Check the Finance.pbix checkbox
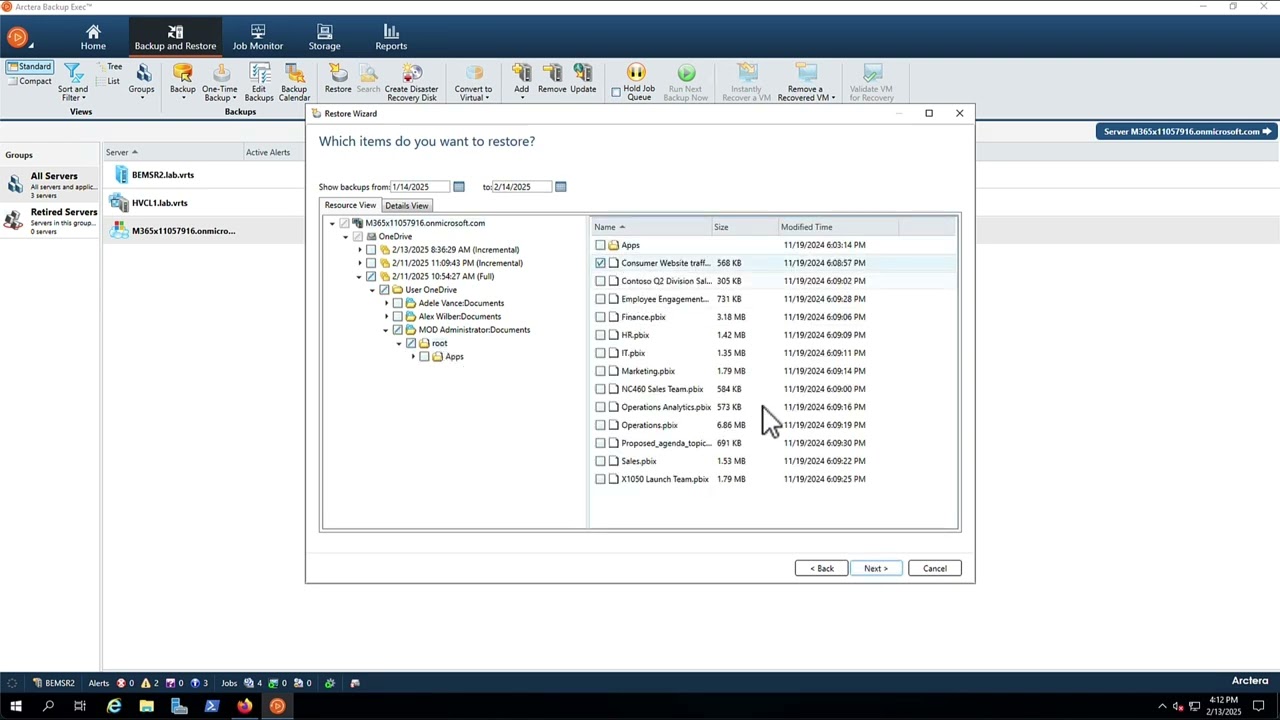The height and width of the screenshot is (720, 1280). coord(600,317)
